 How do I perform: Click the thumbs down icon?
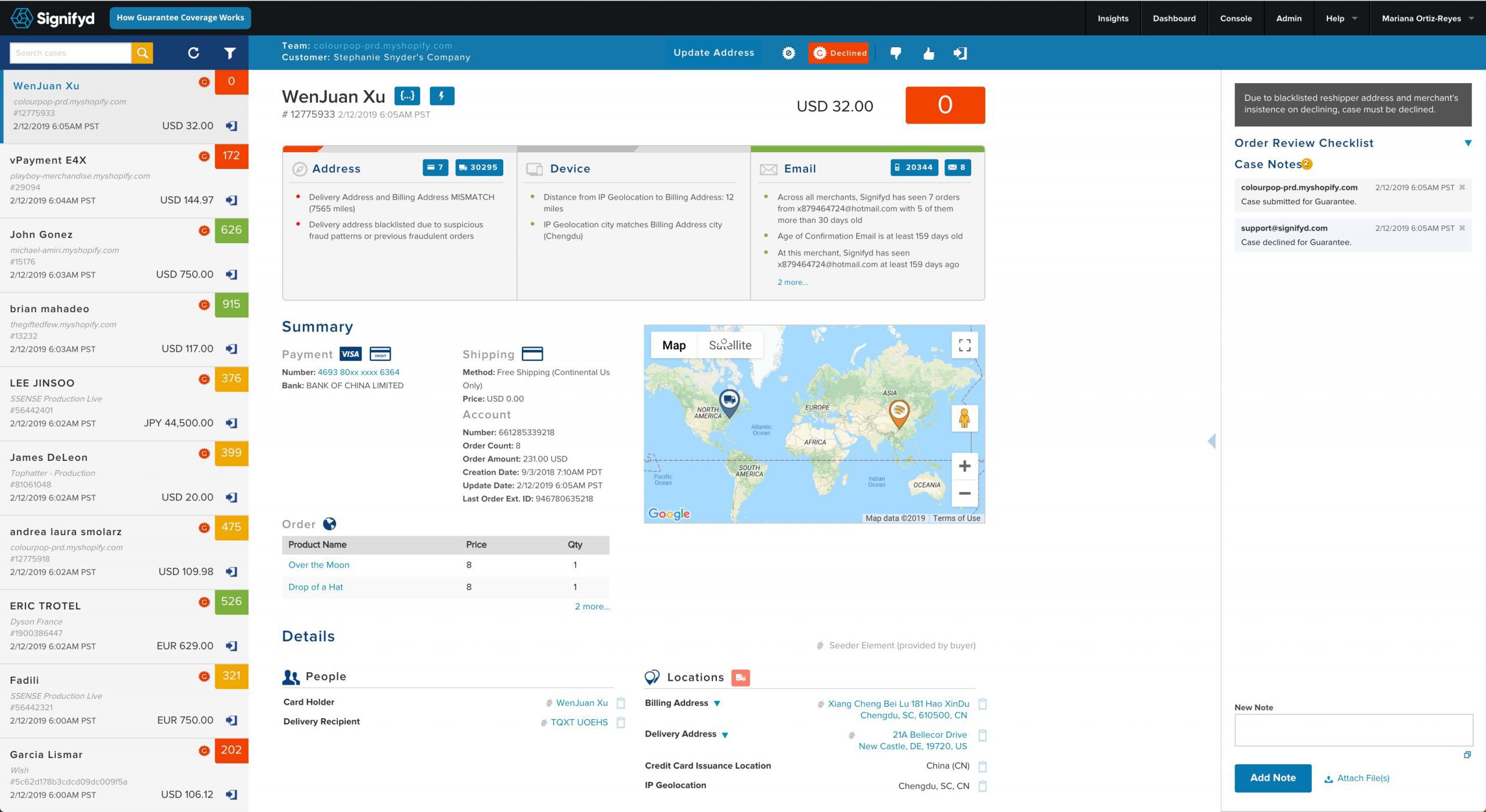(x=896, y=53)
